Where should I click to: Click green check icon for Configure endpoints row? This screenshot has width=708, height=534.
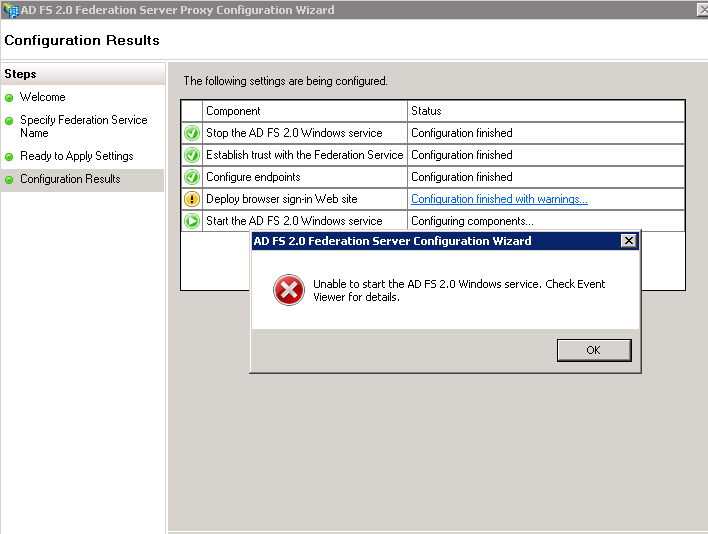[192, 177]
